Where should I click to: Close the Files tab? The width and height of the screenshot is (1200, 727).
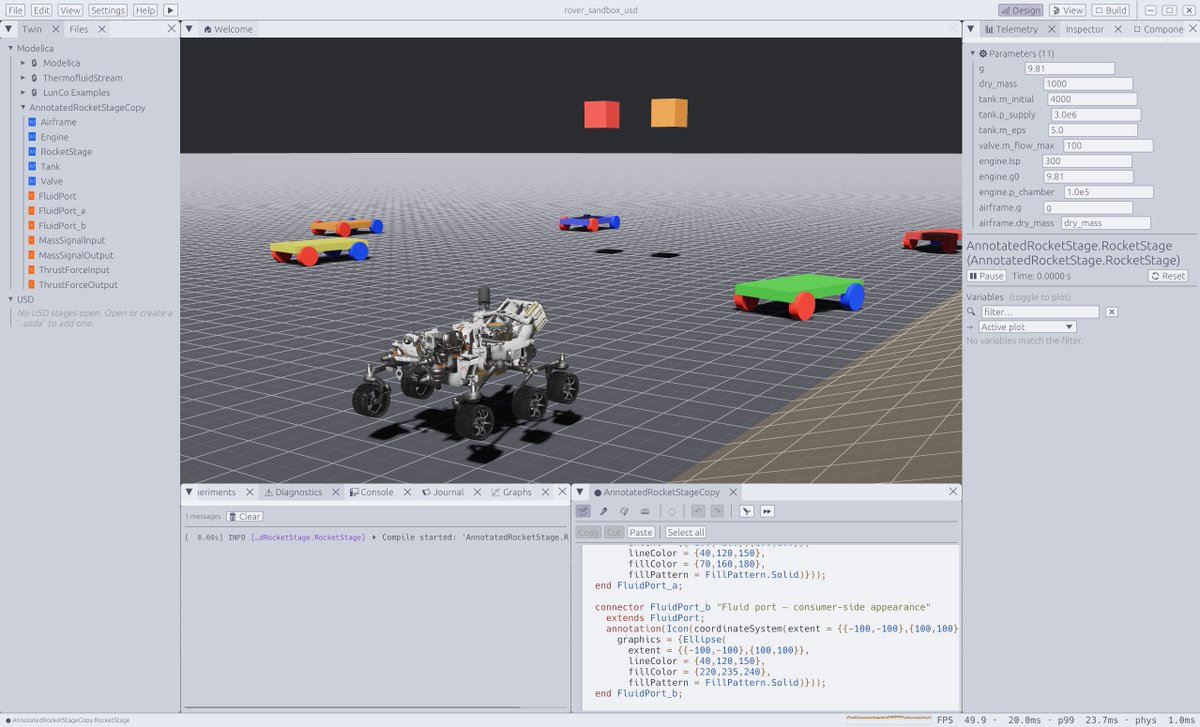tap(102, 29)
